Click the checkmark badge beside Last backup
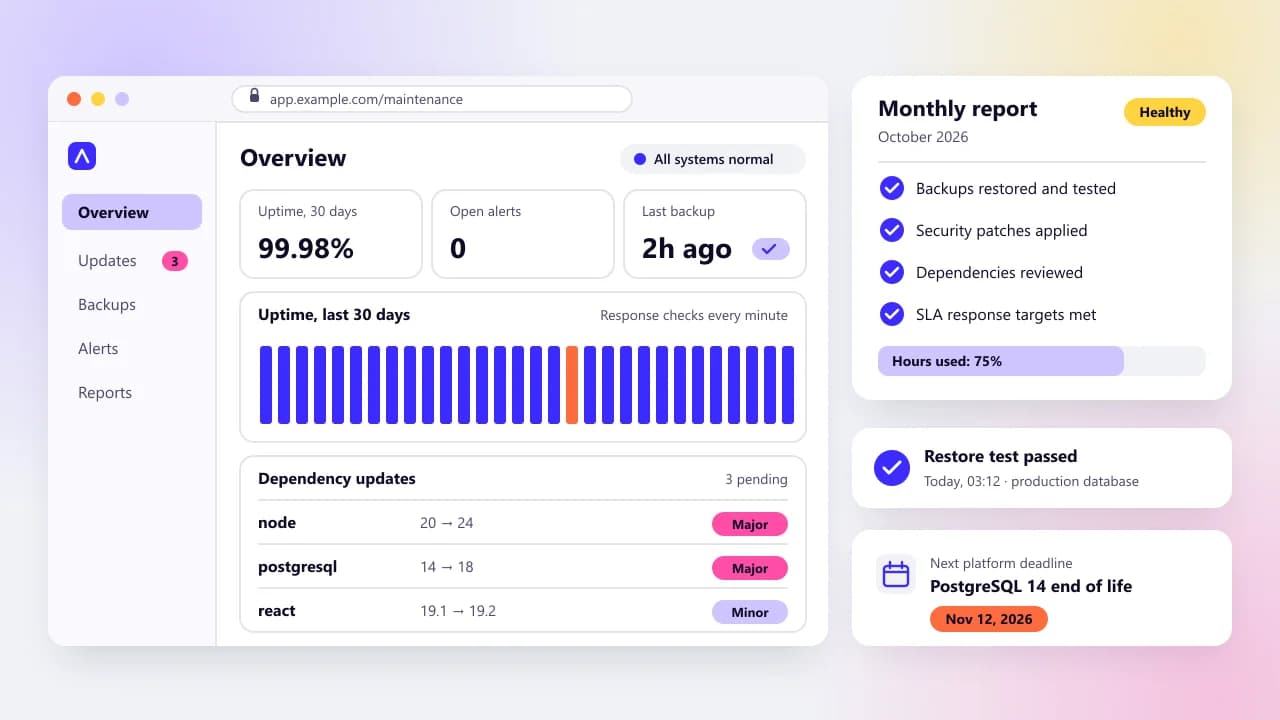This screenshot has height=720, width=1280. pyautogui.click(x=771, y=249)
